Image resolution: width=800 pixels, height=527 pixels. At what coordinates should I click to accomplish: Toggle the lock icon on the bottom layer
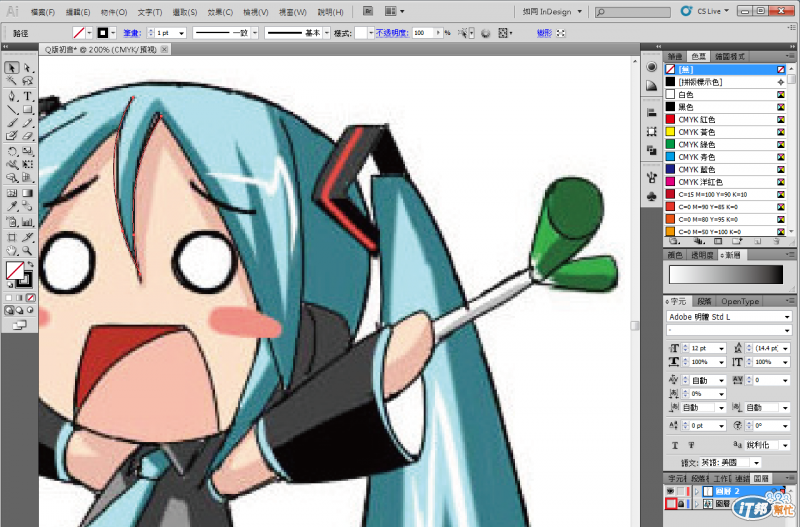[x=681, y=504]
